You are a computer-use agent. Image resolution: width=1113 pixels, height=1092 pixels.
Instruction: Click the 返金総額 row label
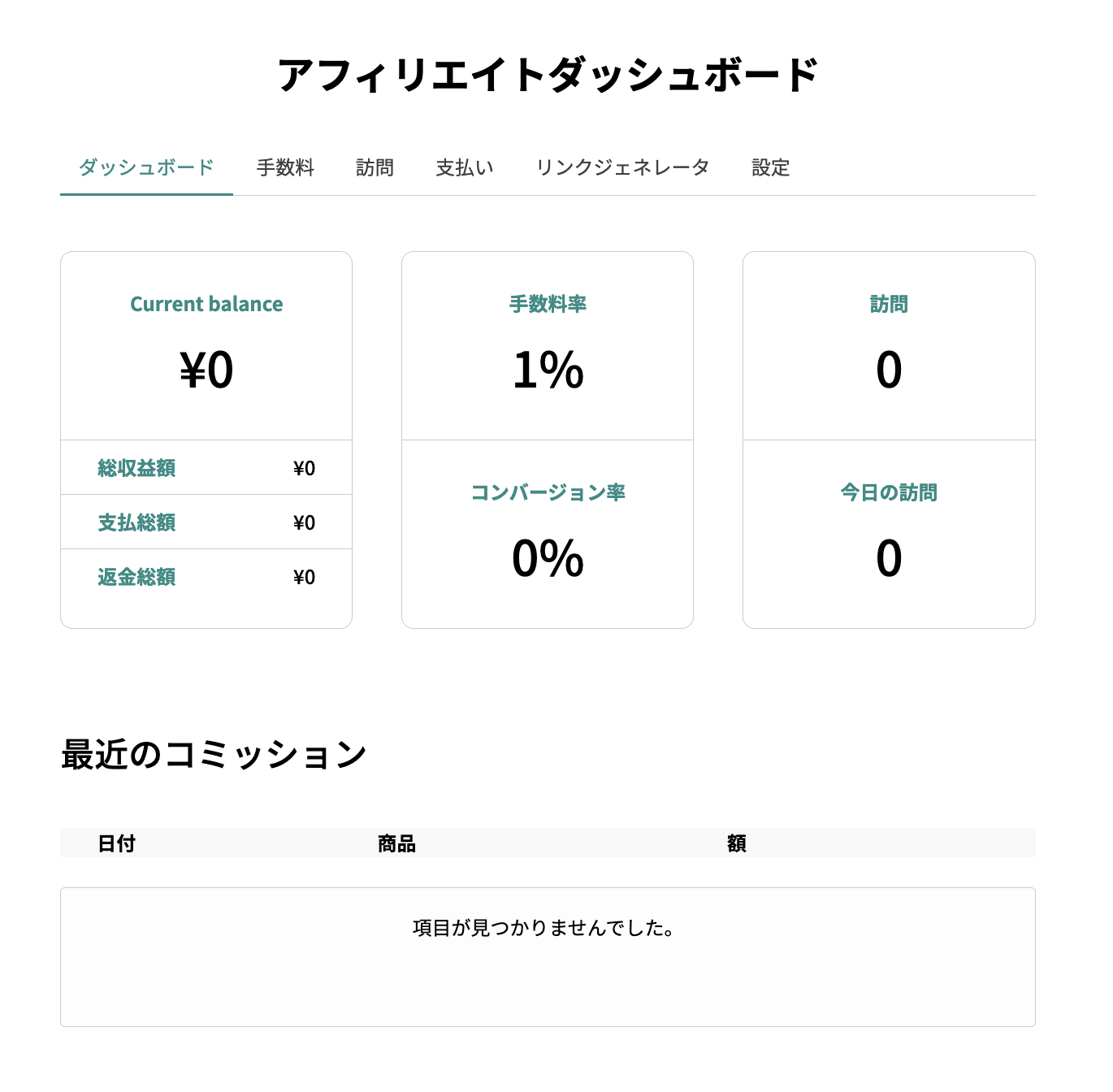(136, 577)
